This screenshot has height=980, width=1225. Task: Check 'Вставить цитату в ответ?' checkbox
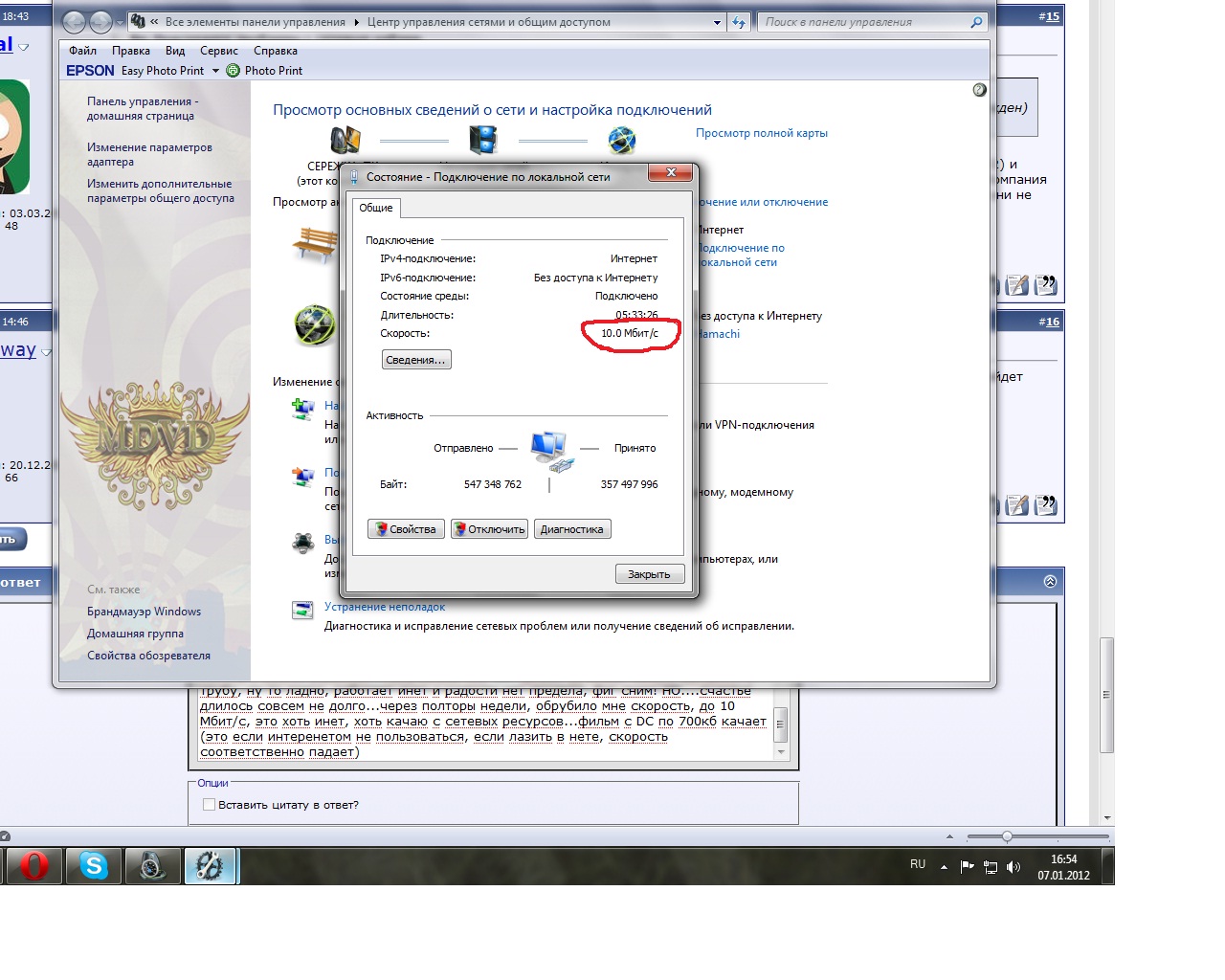click(x=209, y=805)
